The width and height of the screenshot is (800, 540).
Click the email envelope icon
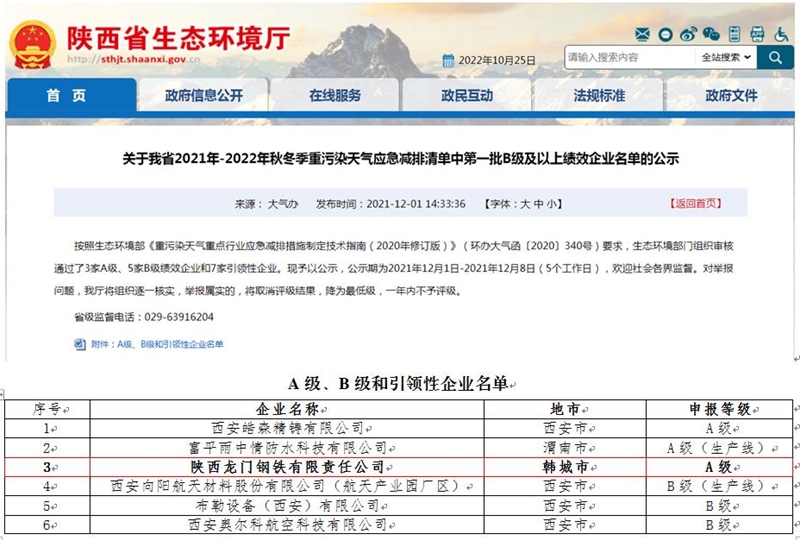coord(640,34)
